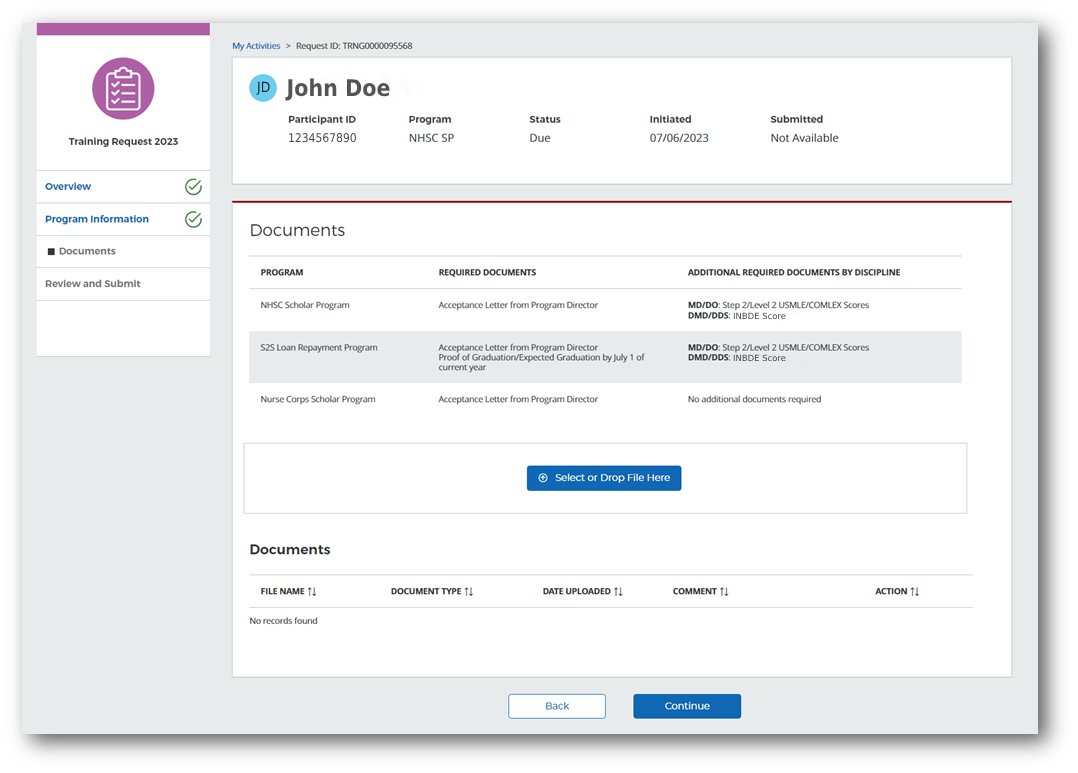Sort by Date Uploaded arrows
The width and height of the screenshot is (1078, 773).
(618, 592)
